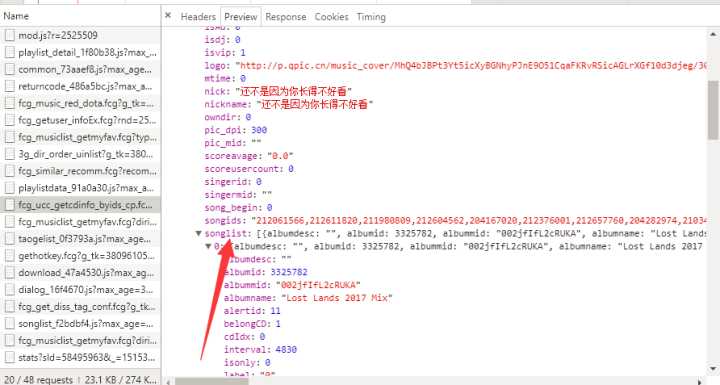Image resolution: width=720 pixels, height=385 pixels.
Task: Select the fcg_musiclist_getmyfav.fcg?typ request
Action: coord(80,137)
